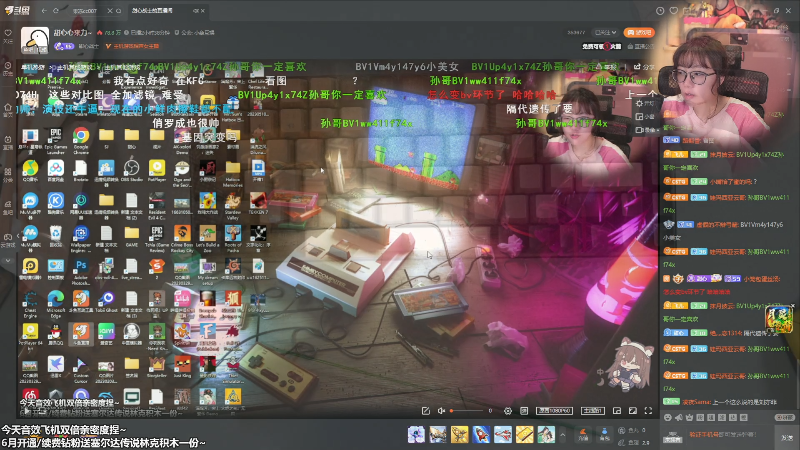Image resolution: width=800 pixels, height=450 pixels.
Task: Select the golden key gift icon
Action: click(459, 434)
